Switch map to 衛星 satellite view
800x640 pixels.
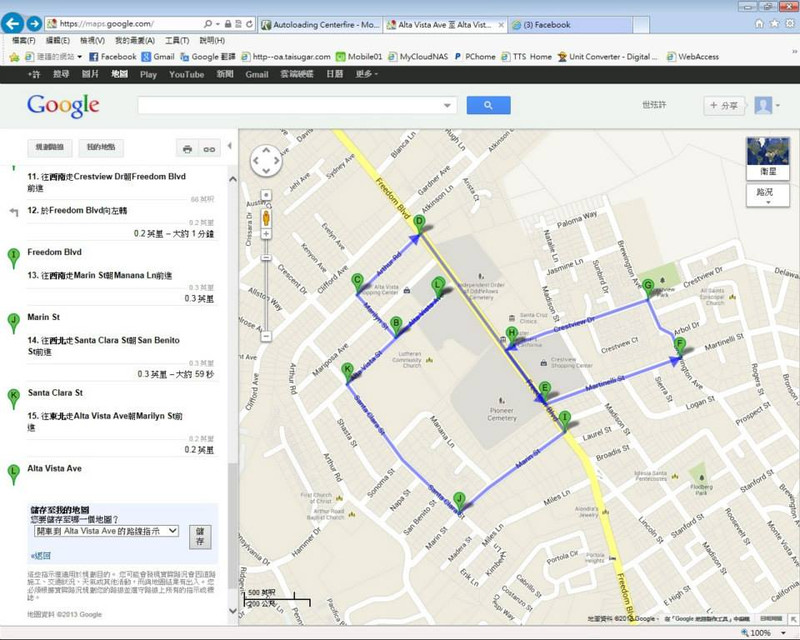[768, 158]
